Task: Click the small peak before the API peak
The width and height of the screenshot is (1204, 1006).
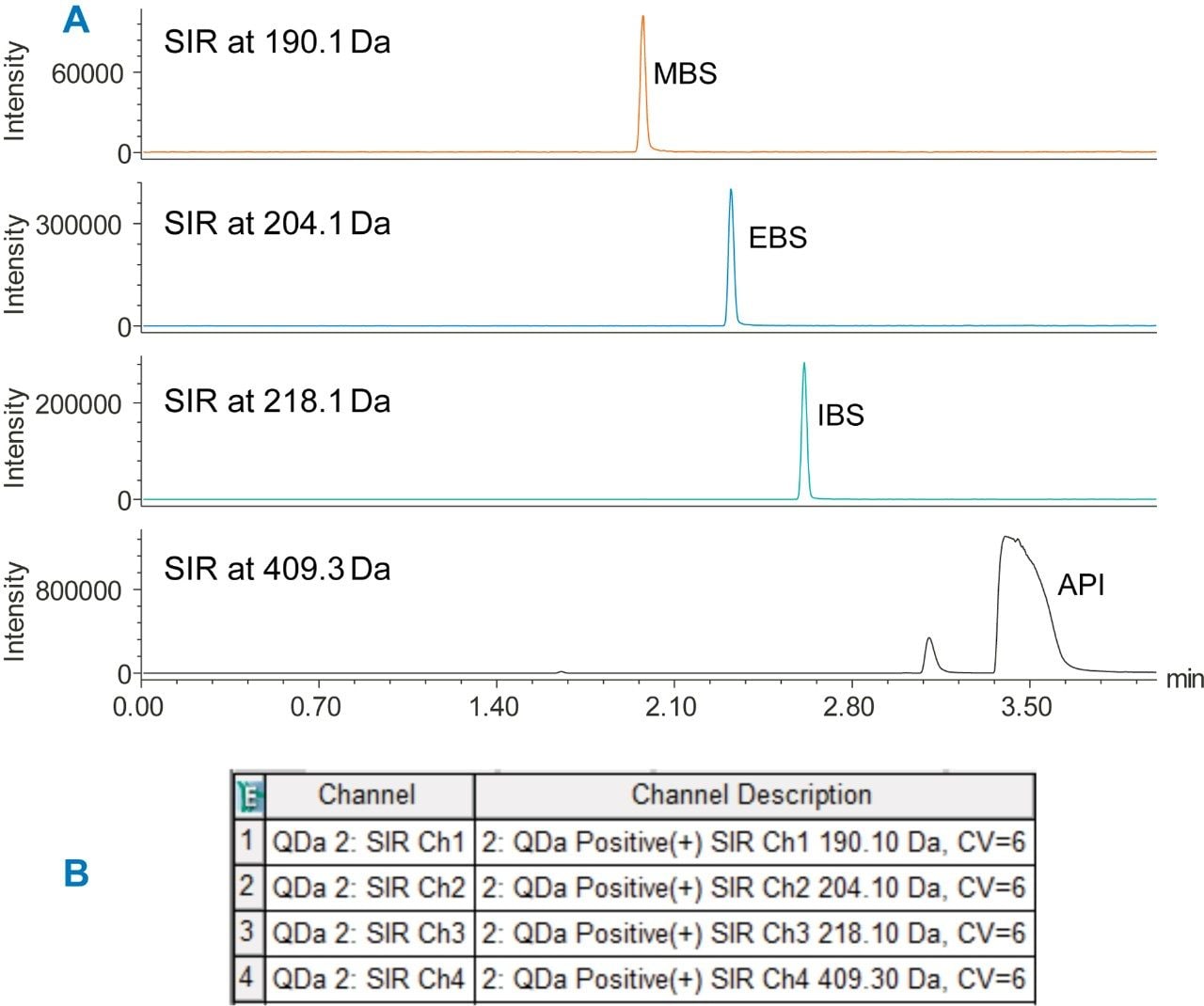Action: (x=929, y=653)
